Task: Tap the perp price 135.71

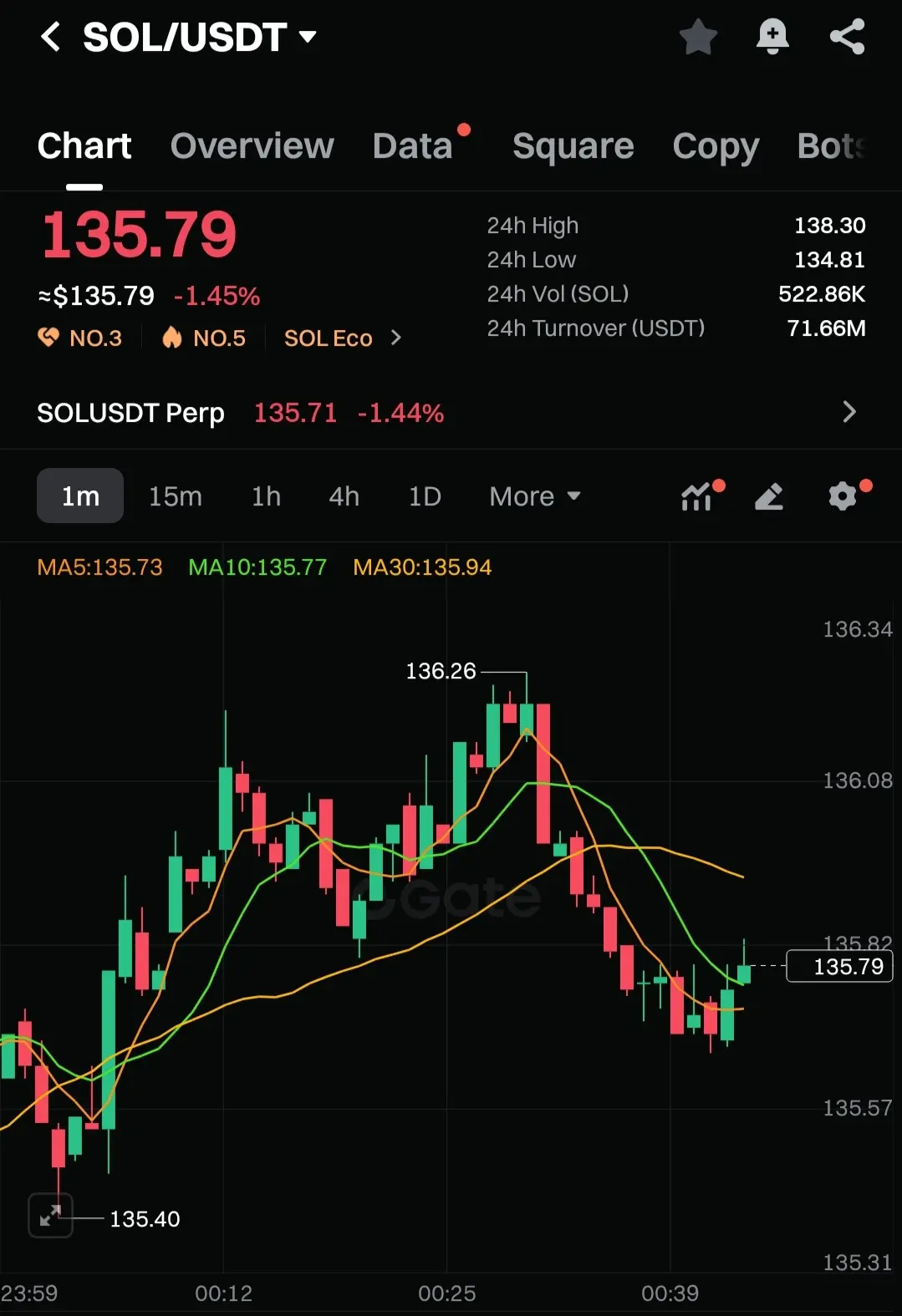Action: (x=295, y=413)
